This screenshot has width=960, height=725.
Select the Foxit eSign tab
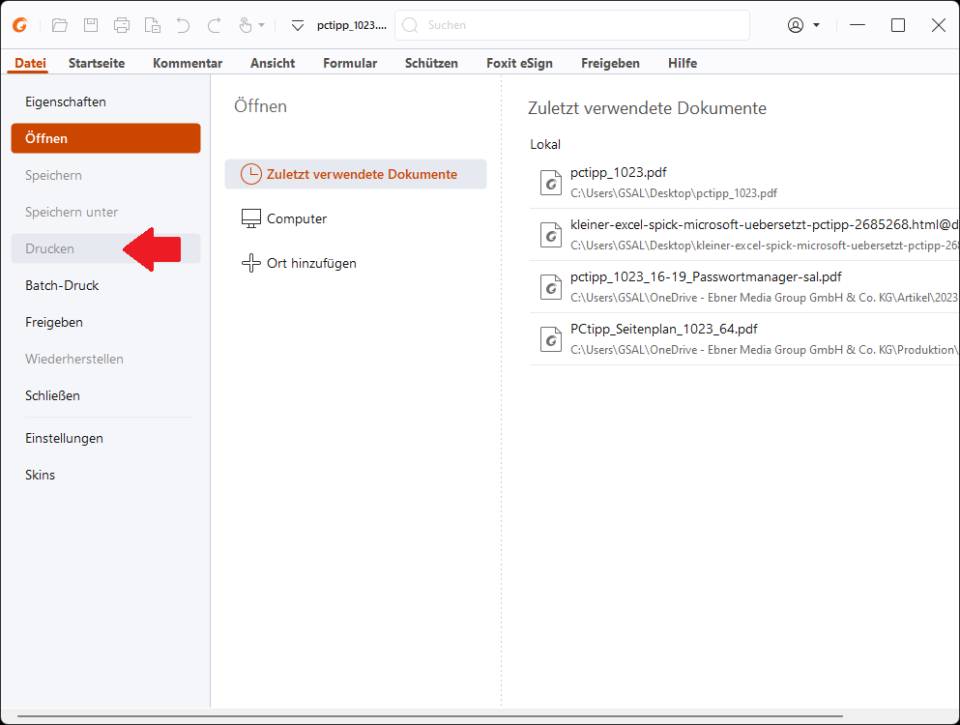click(x=519, y=63)
